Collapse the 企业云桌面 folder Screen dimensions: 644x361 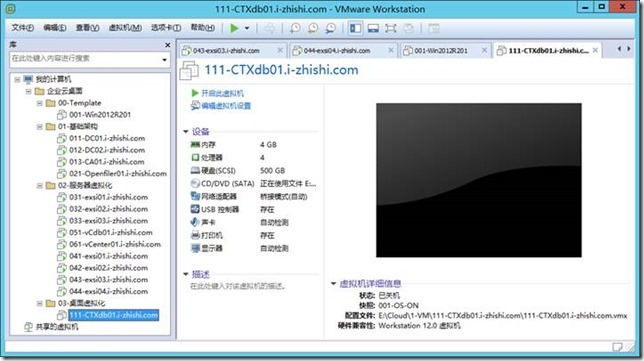click(28, 91)
